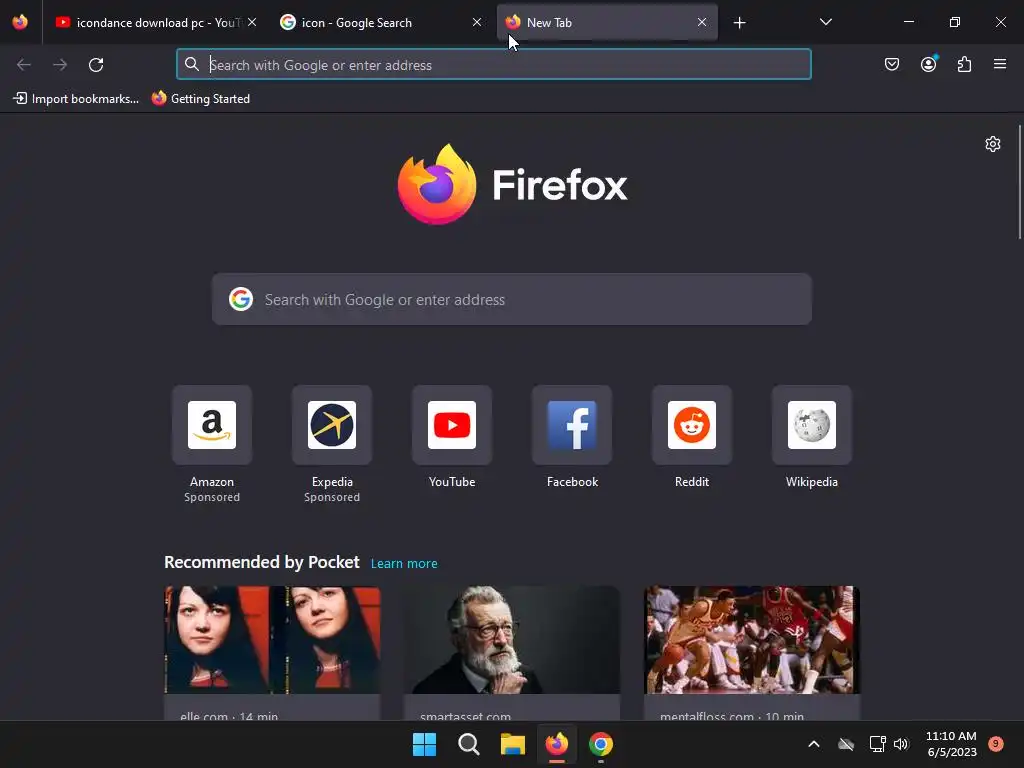Open the taskbar Search icon

click(469, 744)
